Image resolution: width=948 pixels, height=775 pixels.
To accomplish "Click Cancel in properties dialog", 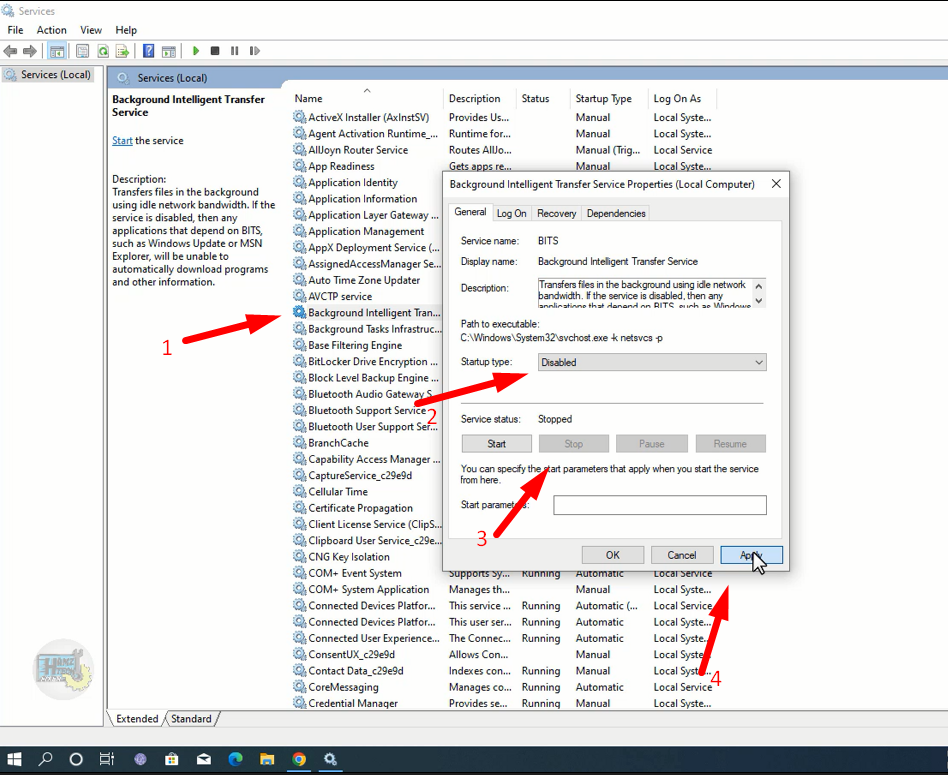I will pyautogui.click(x=681, y=555).
